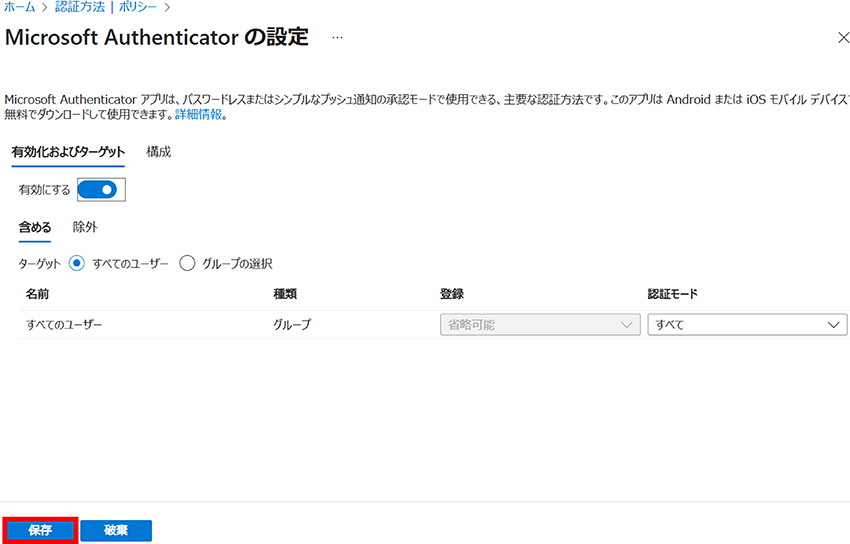Select the すべてのユーザー table row name
This screenshot has height=544, width=850.
(64, 325)
